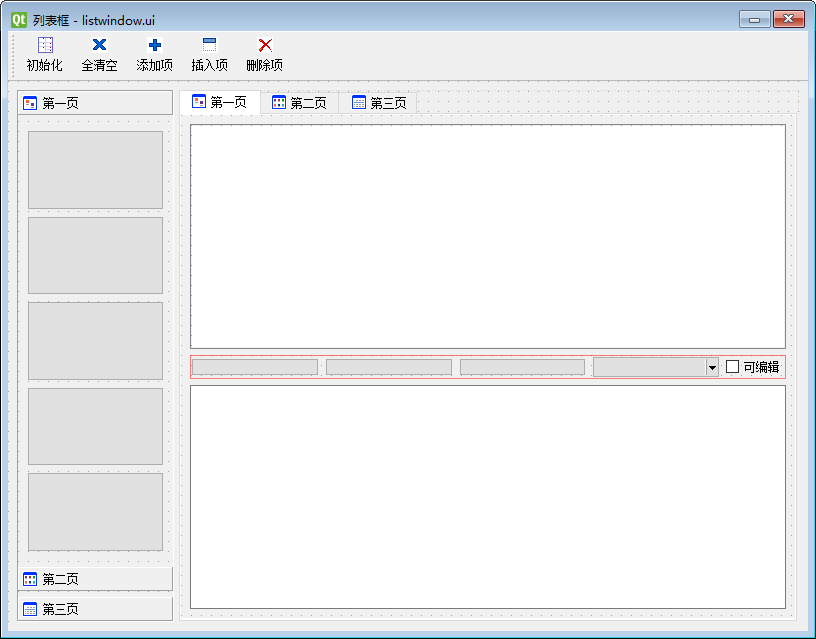Click the first gray button in middle row

pyautogui.click(x=255, y=367)
